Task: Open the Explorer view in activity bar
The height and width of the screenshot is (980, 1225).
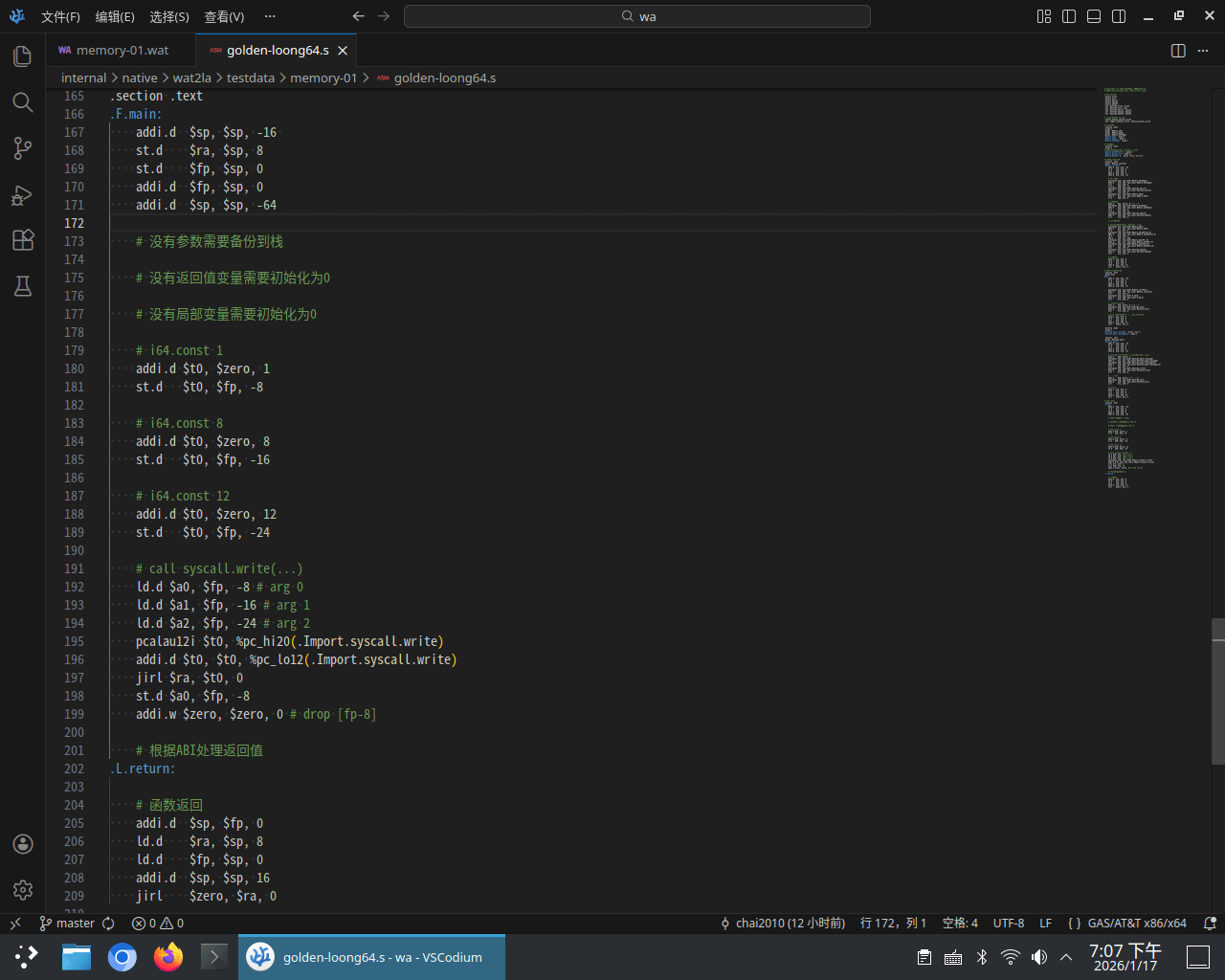Action: click(x=23, y=56)
